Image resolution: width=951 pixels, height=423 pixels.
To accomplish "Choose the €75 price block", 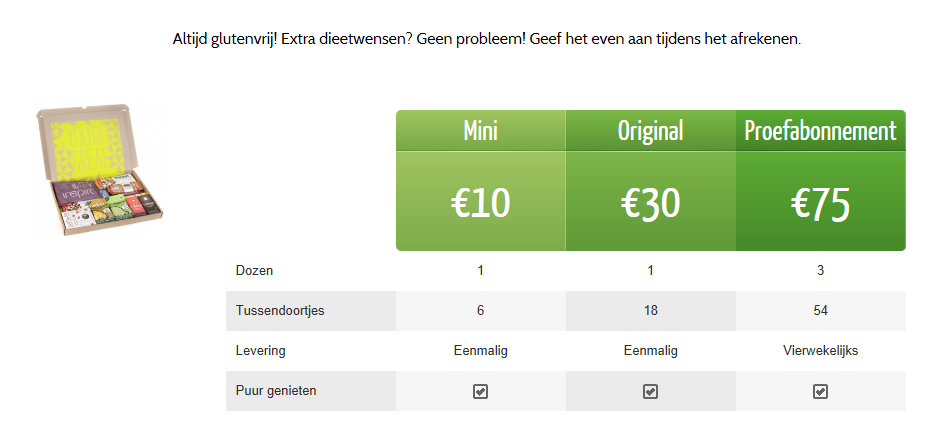I will pyautogui.click(x=821, y=201).
